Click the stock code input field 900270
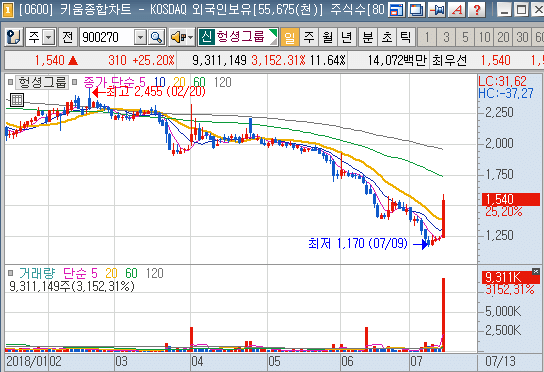Image resolution: width=544 pixels, height=372 pixels. click(x=107, y=37)
